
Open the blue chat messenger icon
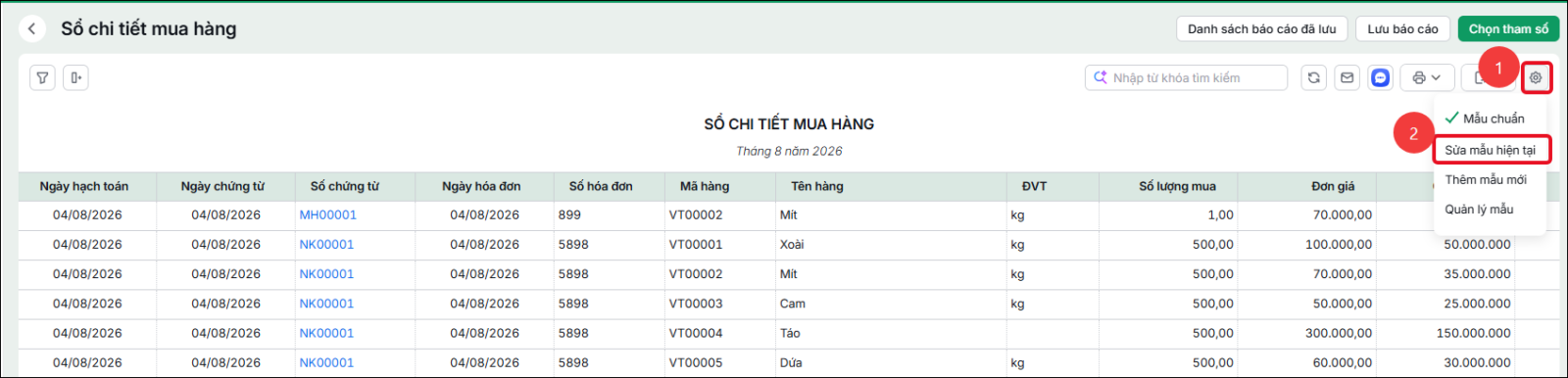tap(1380, 77)
